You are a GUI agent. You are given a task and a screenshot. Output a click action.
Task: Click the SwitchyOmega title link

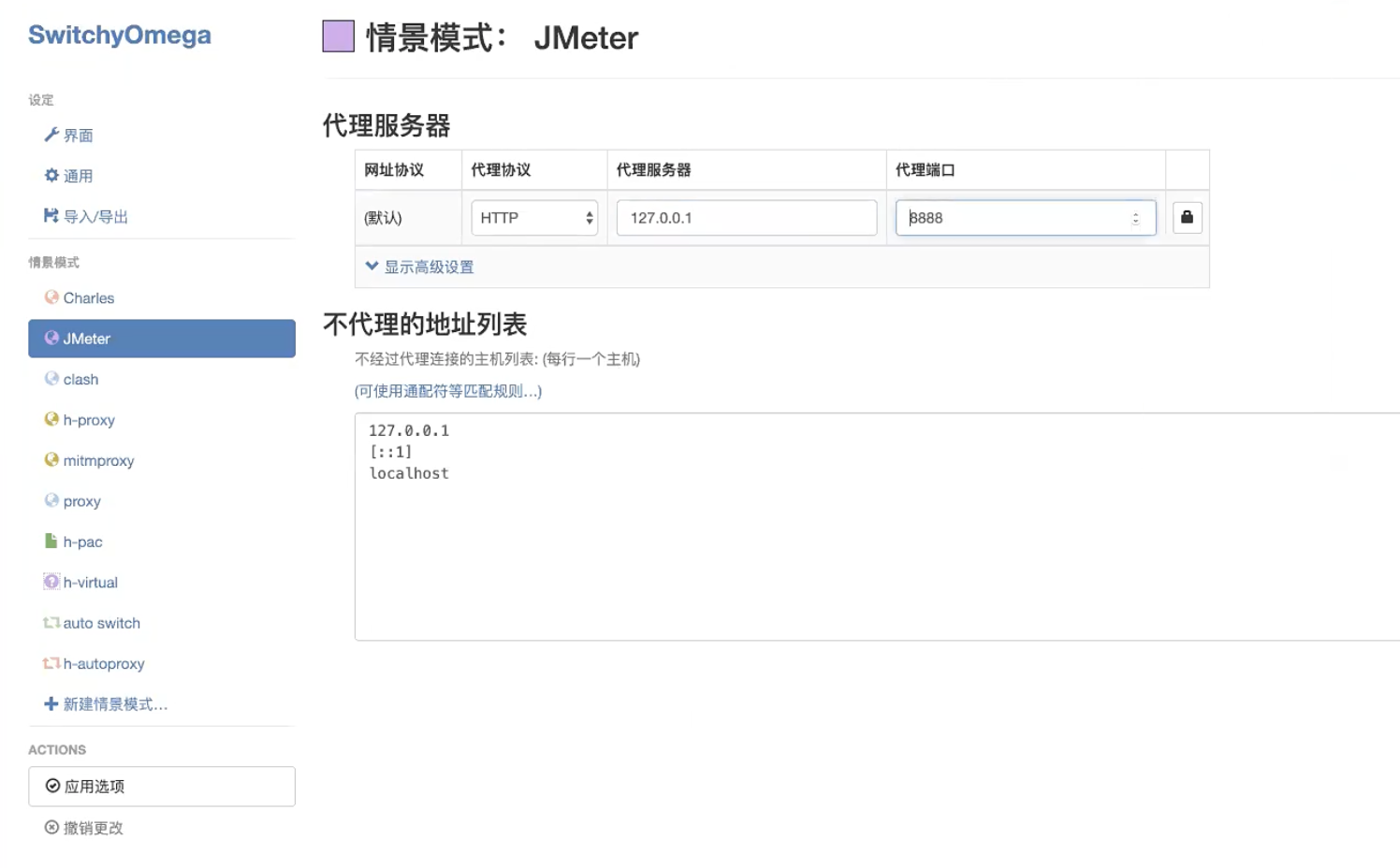click(x=120, y=35)
